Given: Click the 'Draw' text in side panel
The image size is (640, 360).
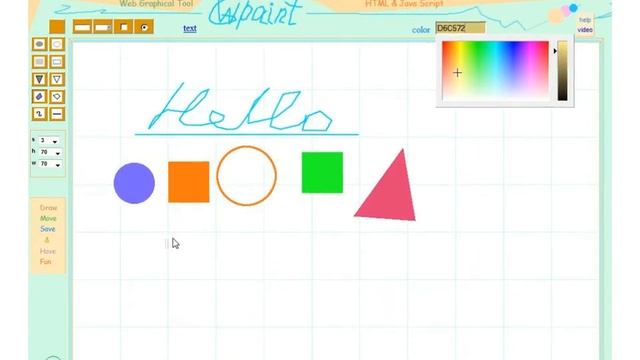Looking at the screenshot, I should (48, 208).
